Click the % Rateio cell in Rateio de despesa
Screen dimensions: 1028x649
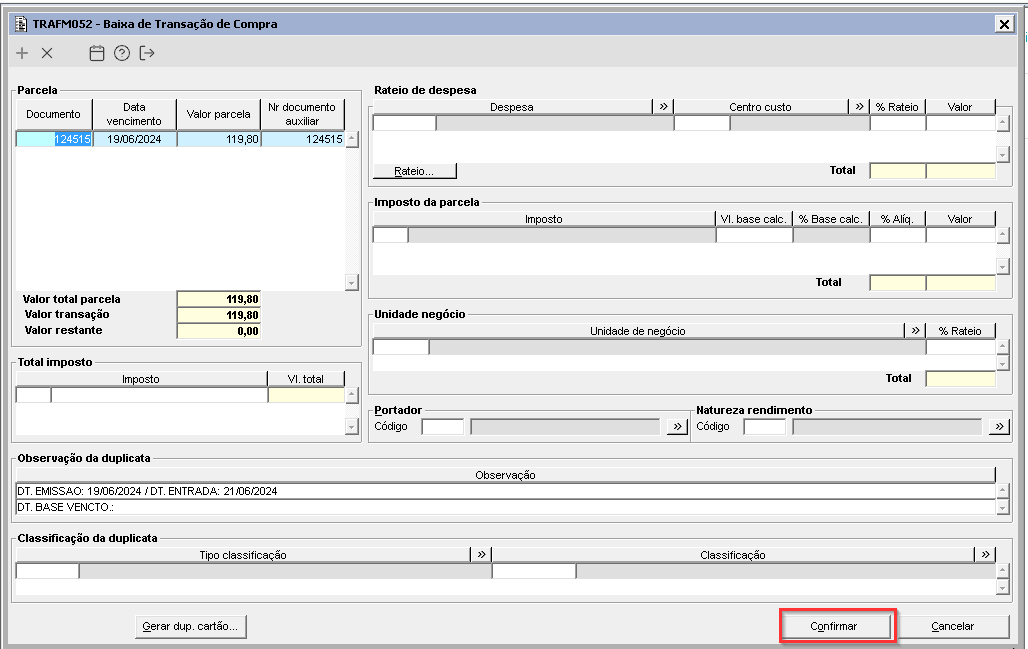pyautogui.click(x=898, y=123)
